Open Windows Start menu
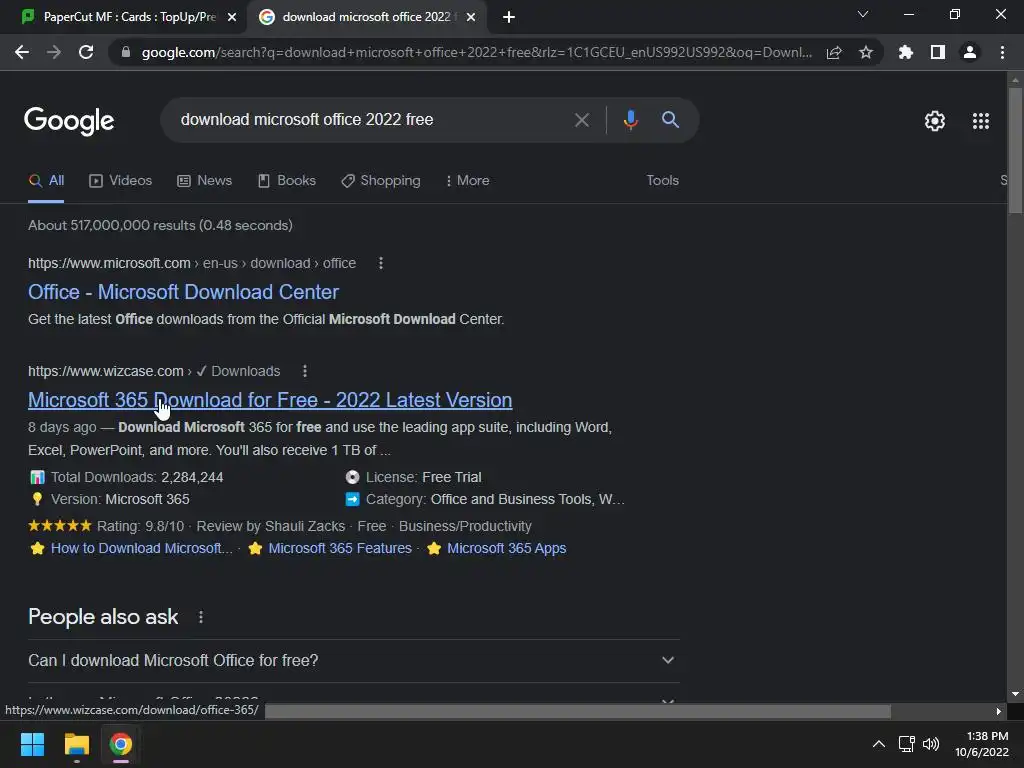This screenshot has height=768, width=1024. [x=32, y=744]
